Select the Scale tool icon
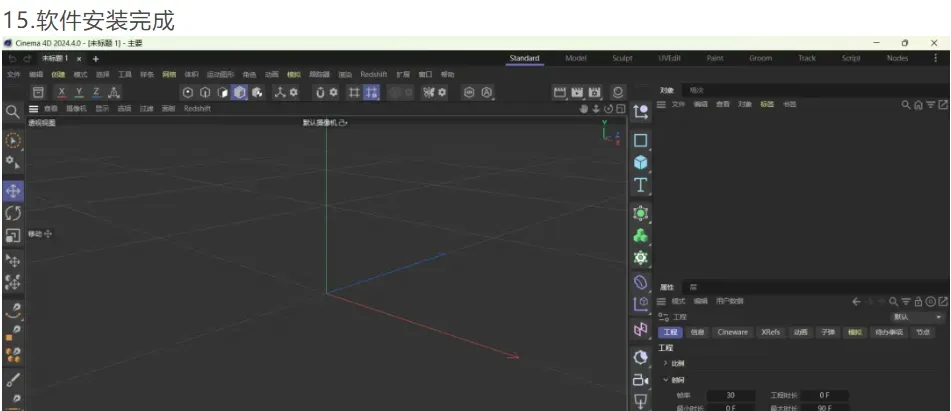Screen dimensions: 951x411 (13, 235)
